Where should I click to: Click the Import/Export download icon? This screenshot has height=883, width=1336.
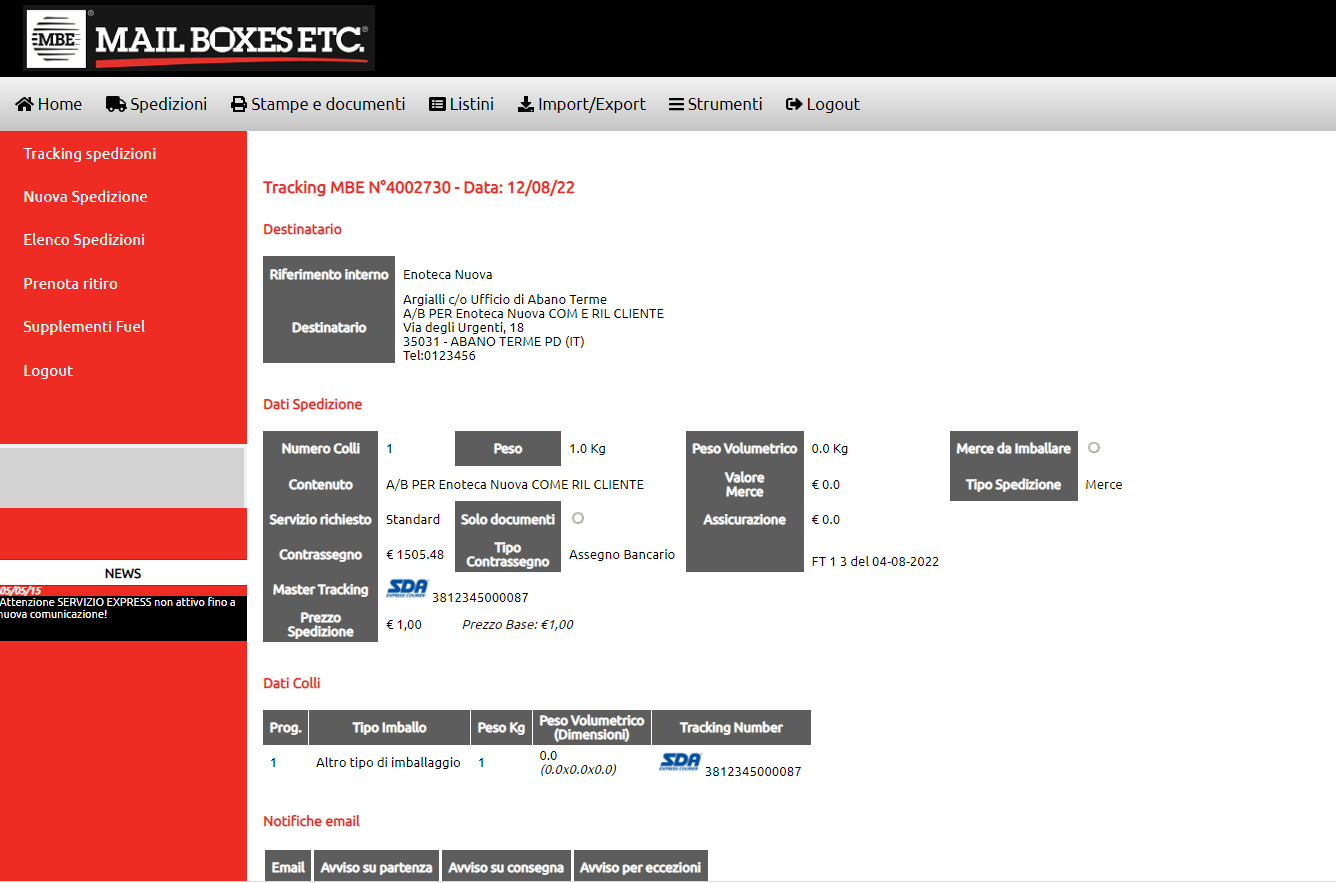526,105
